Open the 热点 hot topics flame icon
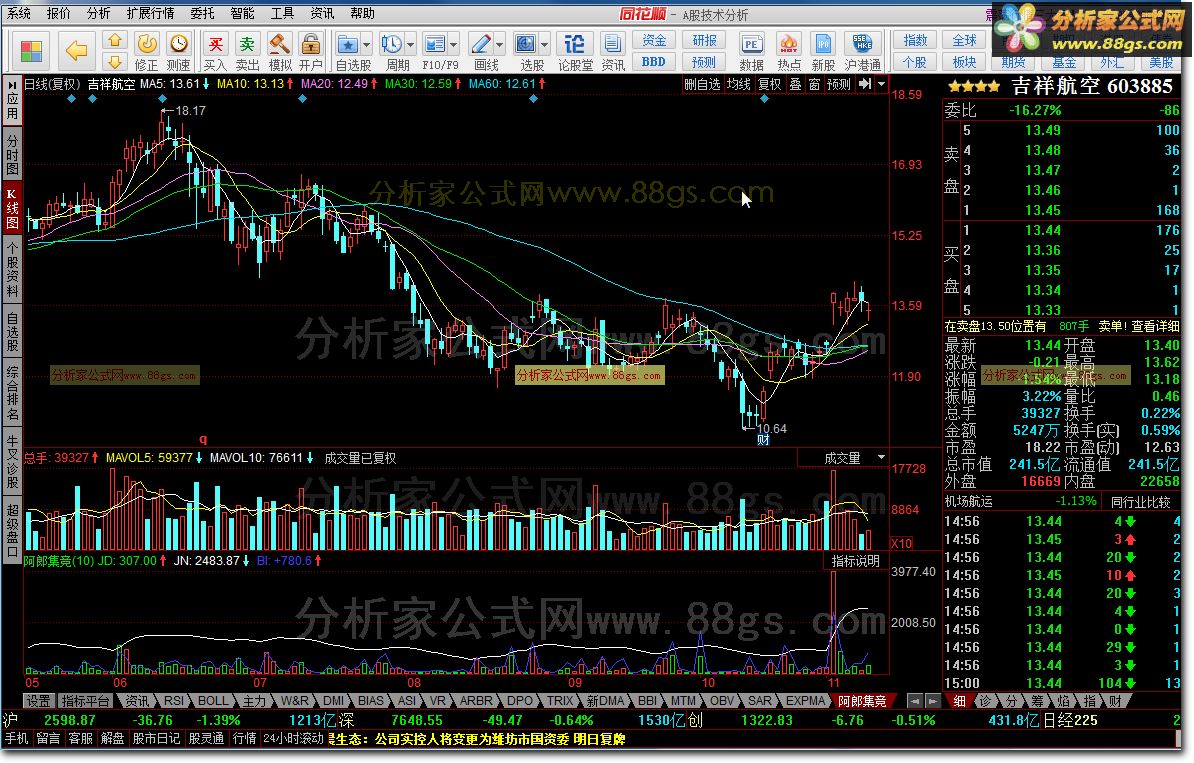 pos(789,52)
